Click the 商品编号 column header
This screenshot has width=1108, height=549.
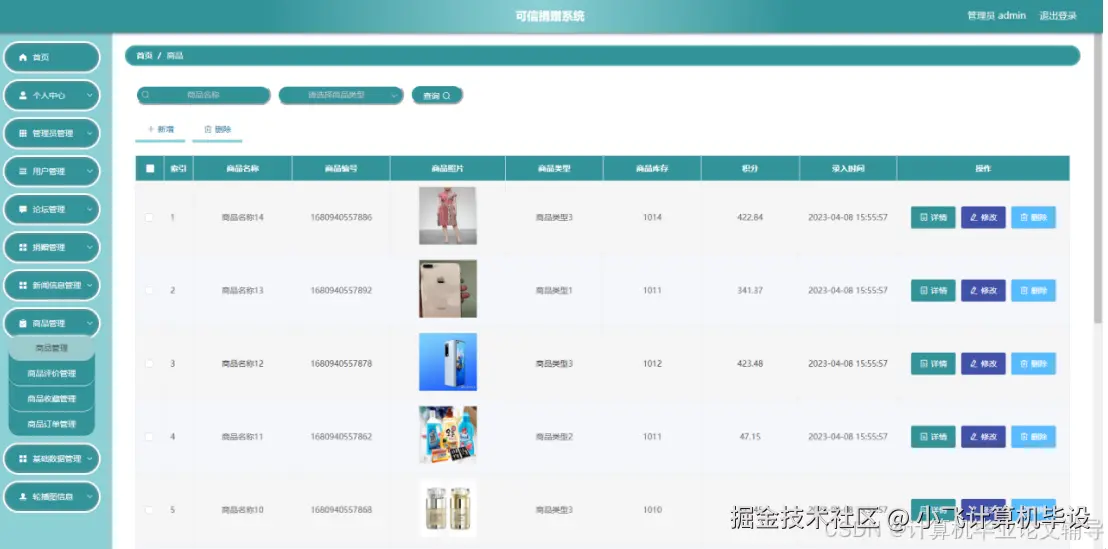point(341,169)
